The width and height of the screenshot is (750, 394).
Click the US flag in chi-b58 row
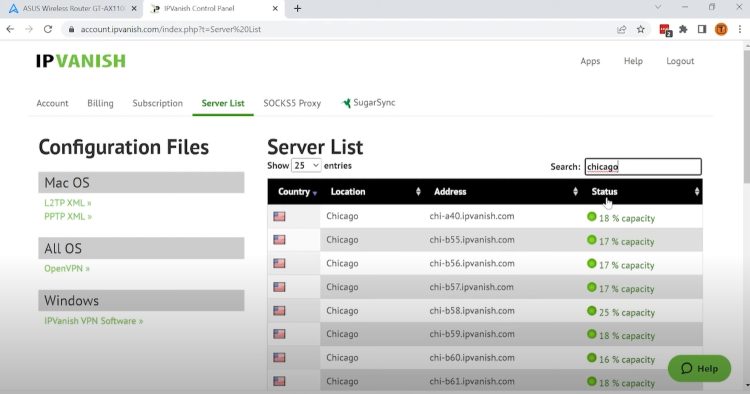(x=279, y=311)
